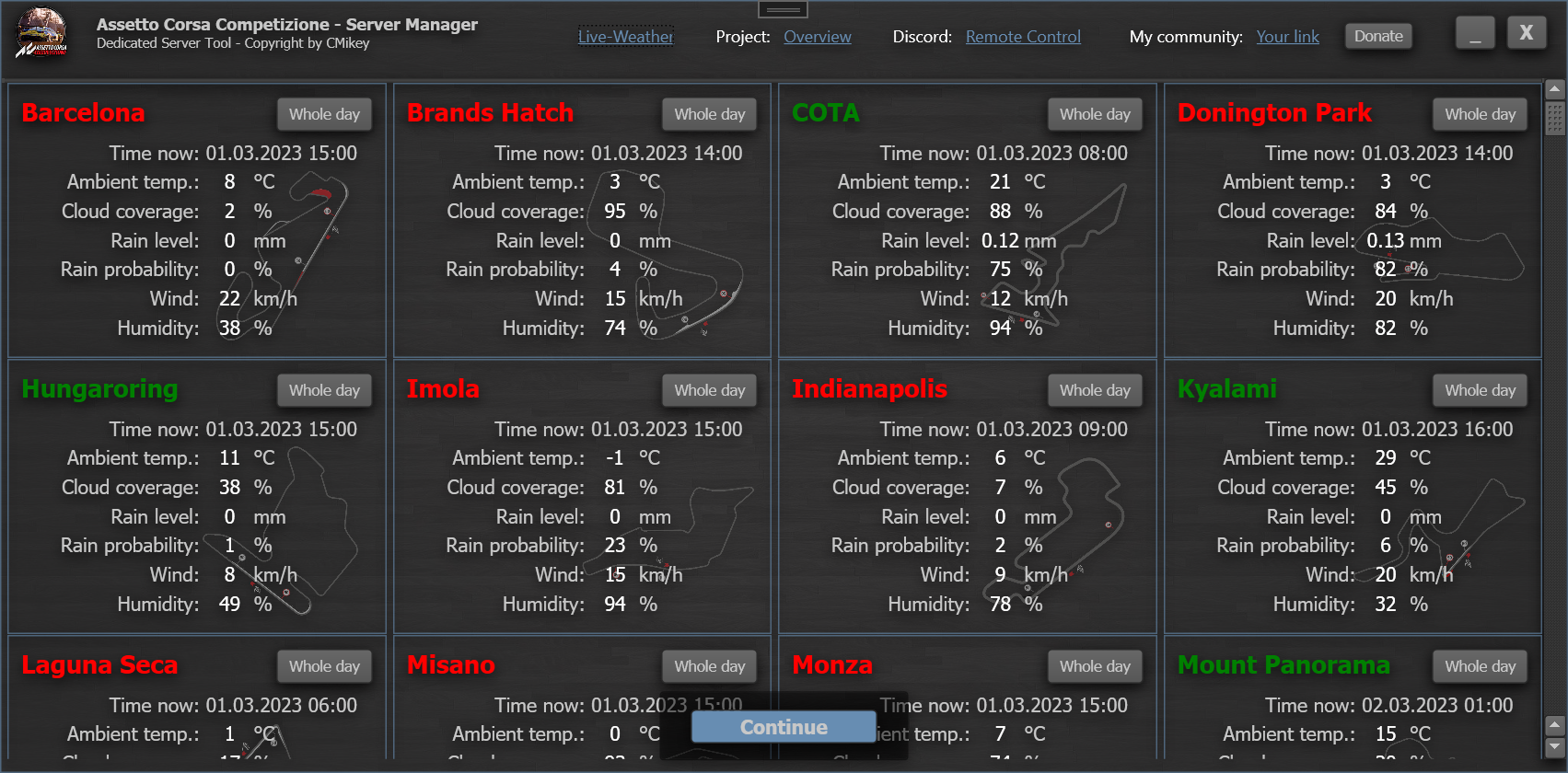This screenshot has width=1568, height=773.
Task: Close the Server Manager window with X
Action: coord(1527,33)
